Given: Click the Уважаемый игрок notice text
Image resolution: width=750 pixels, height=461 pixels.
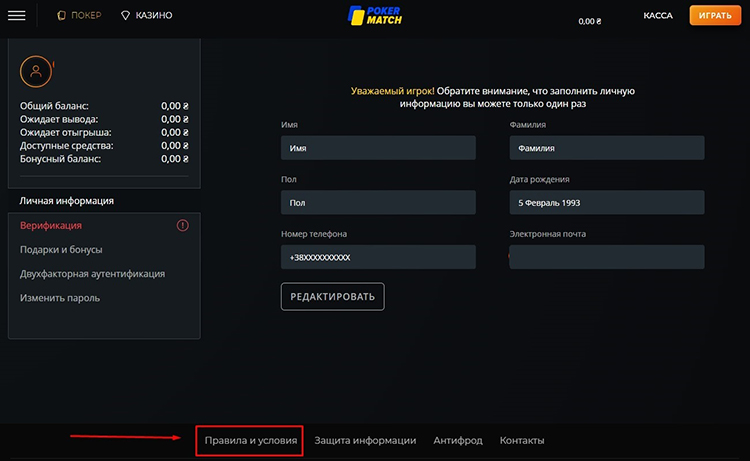Looking at the screenshot, I should pyautogui.click(x=493, y=97).
